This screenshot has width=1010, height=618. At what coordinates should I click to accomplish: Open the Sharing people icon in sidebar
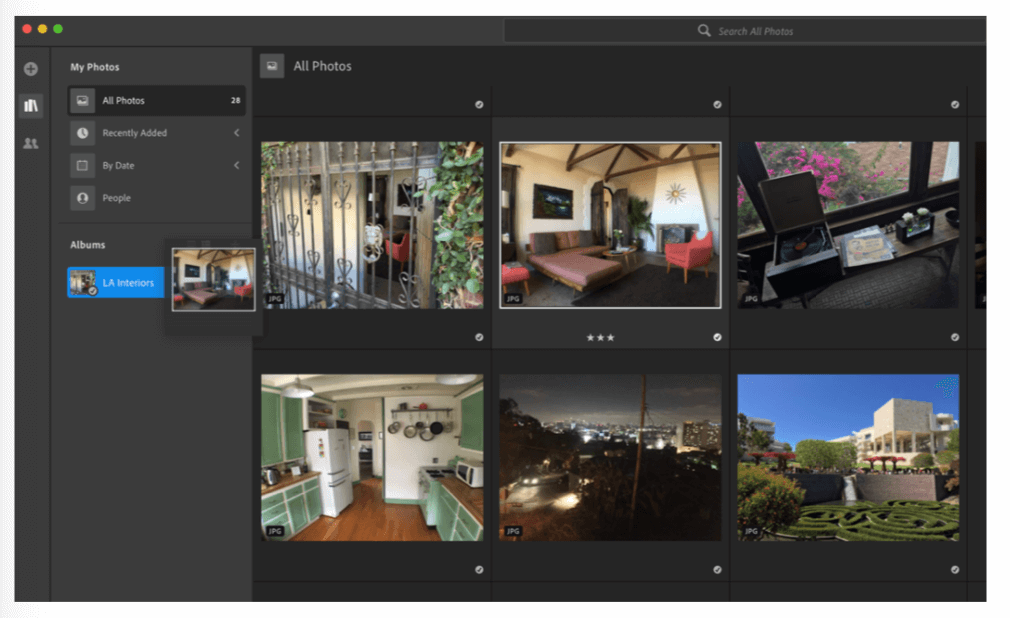click(30, 143)
